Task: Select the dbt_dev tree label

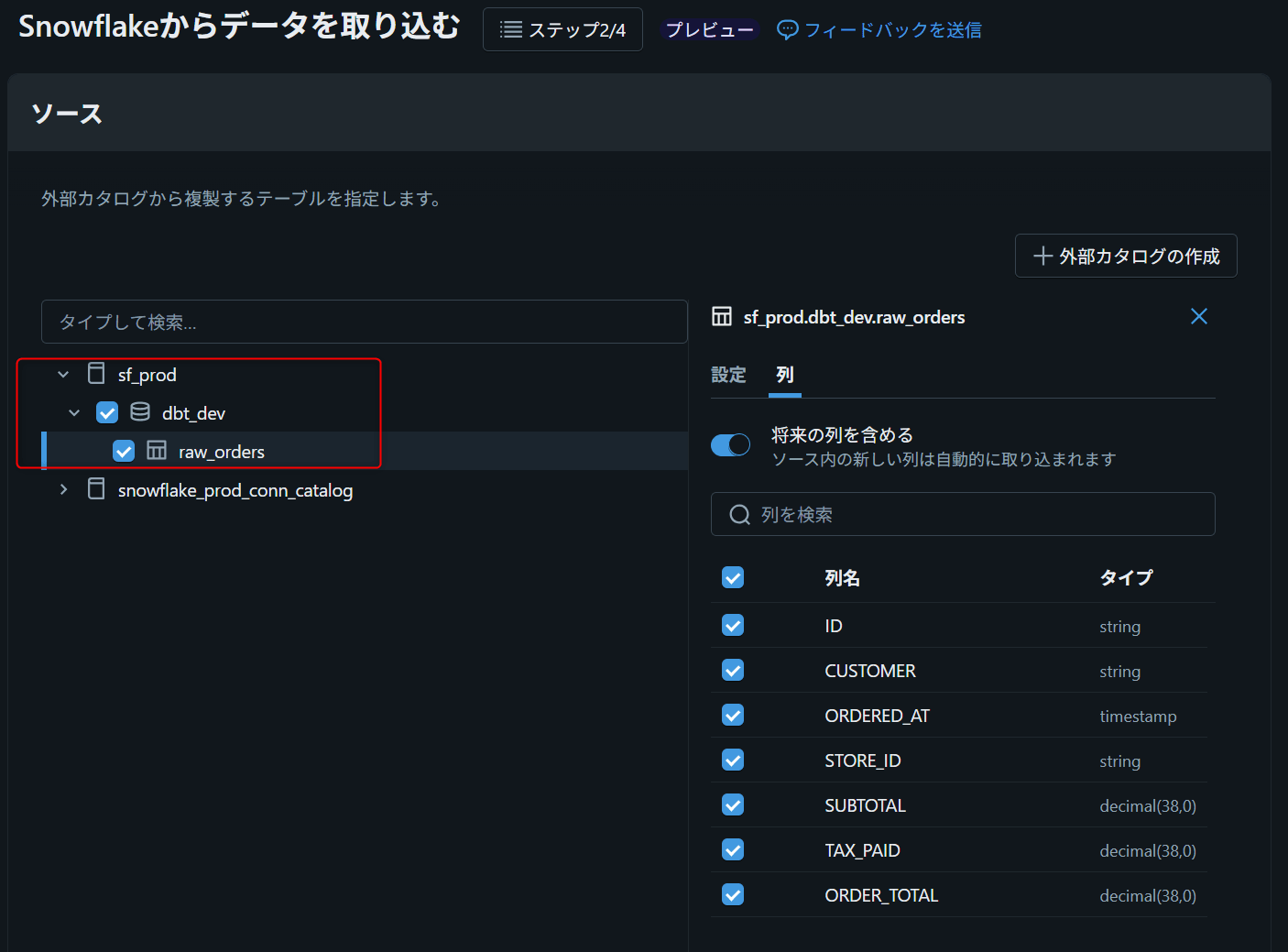Action: click(194, 413)
